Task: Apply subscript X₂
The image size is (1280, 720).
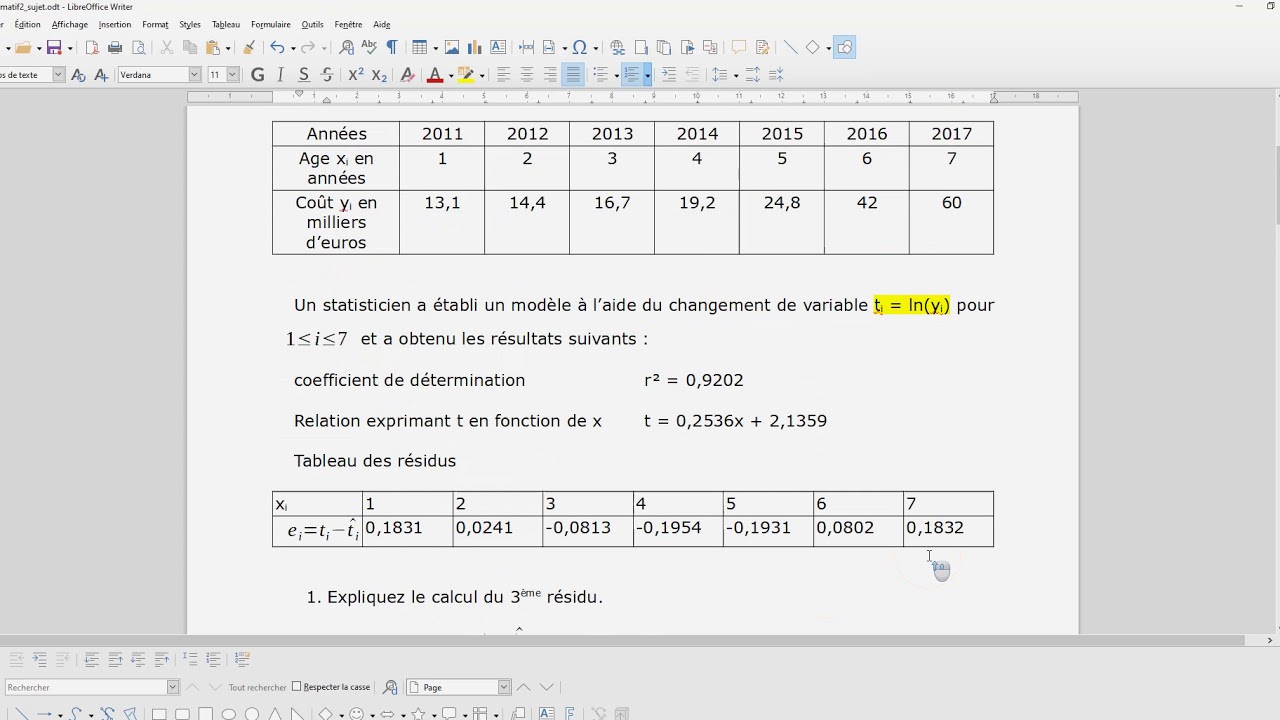Action: pyautogui.click(x=379, y=74)
